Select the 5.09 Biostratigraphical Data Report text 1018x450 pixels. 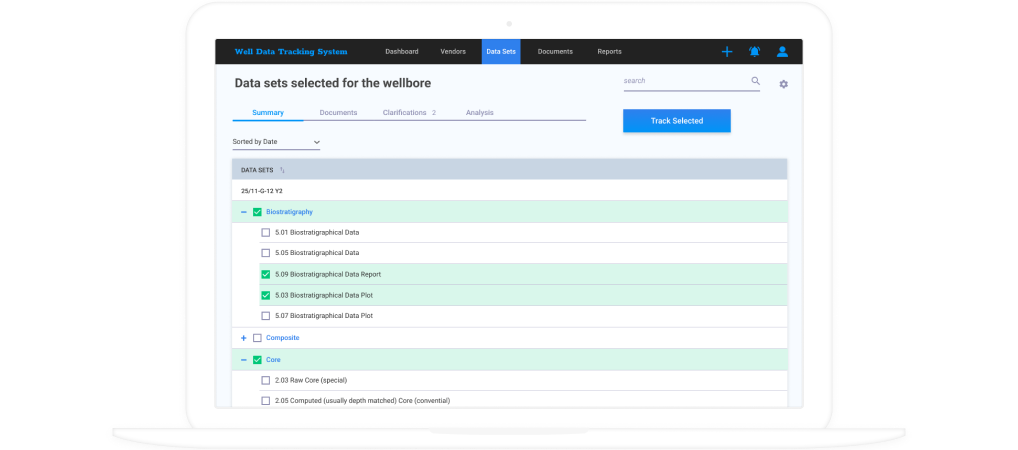[328, 275]
